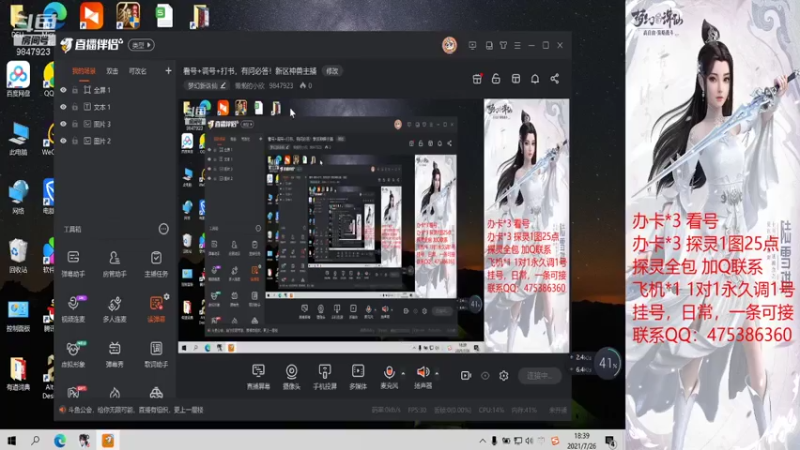Open the 房管助手 room manager tool
The height and width of the screenshot is (450, 800).
pos(114,264)
